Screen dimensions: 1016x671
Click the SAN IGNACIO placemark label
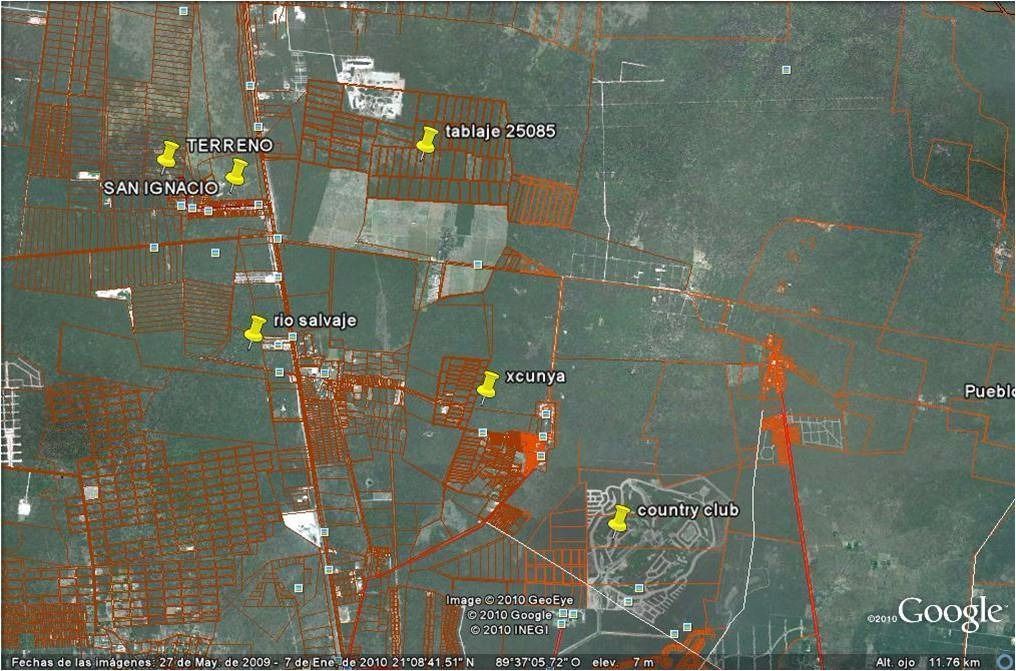160,188
